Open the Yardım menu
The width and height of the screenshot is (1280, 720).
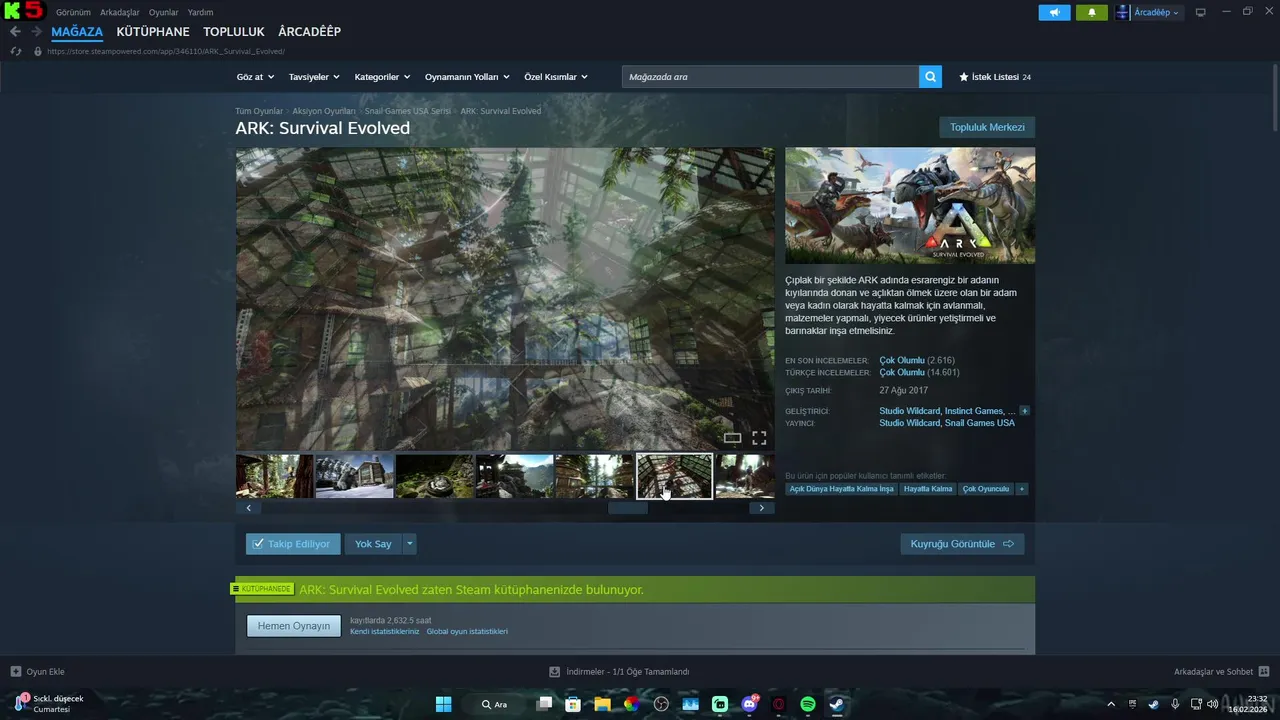pos(200,12)
